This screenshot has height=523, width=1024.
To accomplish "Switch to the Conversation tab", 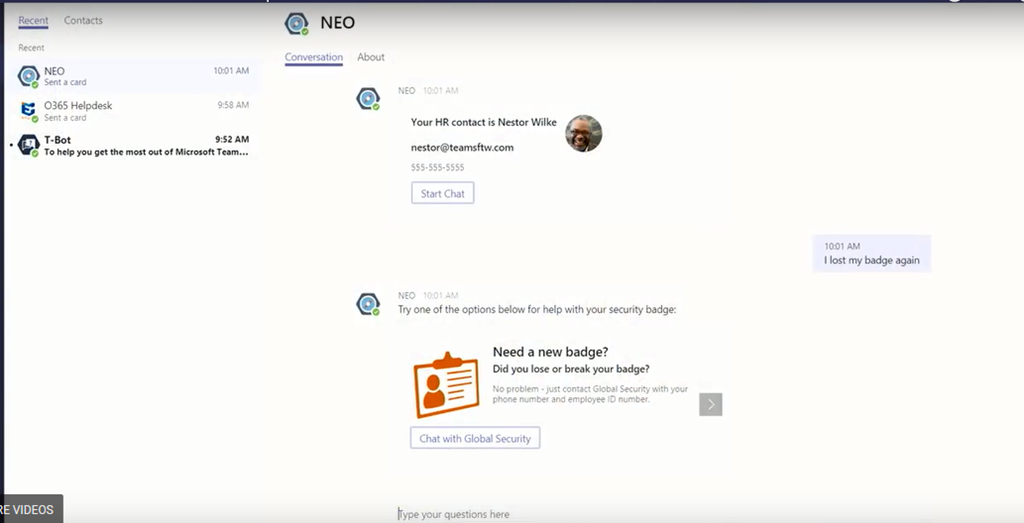I will 313,57.
